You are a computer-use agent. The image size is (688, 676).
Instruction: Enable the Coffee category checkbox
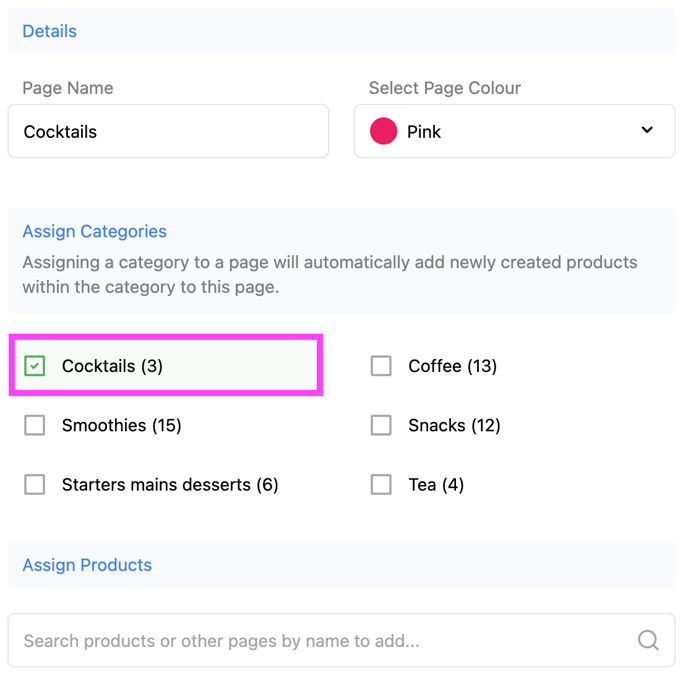(381, 366)
